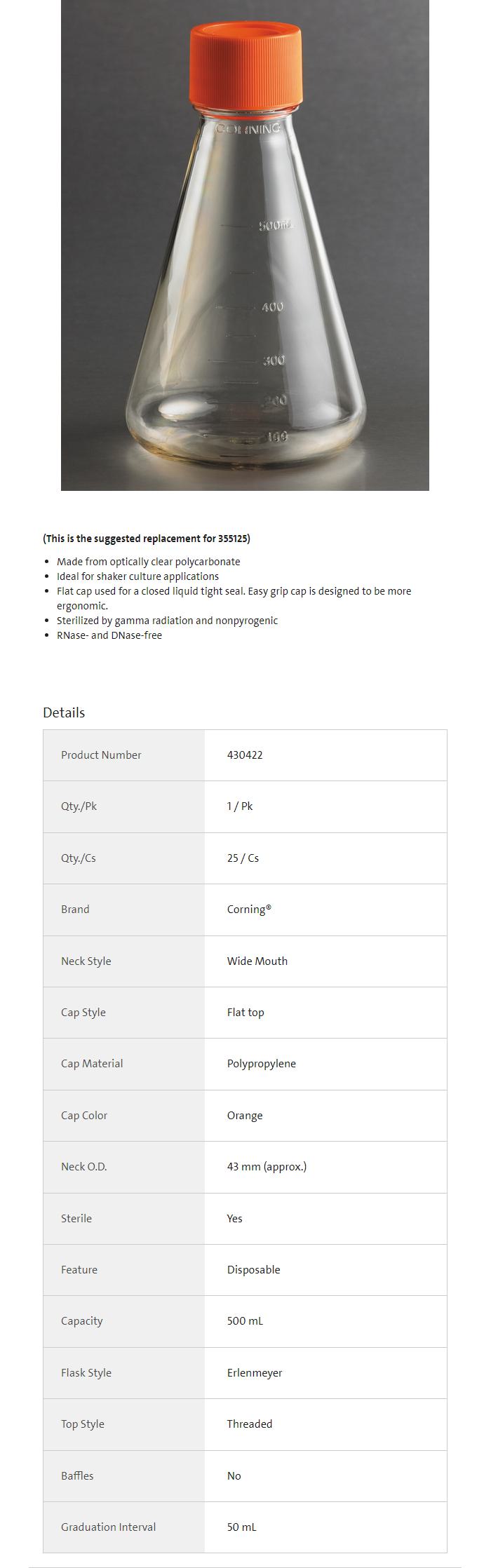Viewport: 491px width, 1568px height.
Task: Click the 500 mL capacity value
Action: click(x=245, y=1321)
